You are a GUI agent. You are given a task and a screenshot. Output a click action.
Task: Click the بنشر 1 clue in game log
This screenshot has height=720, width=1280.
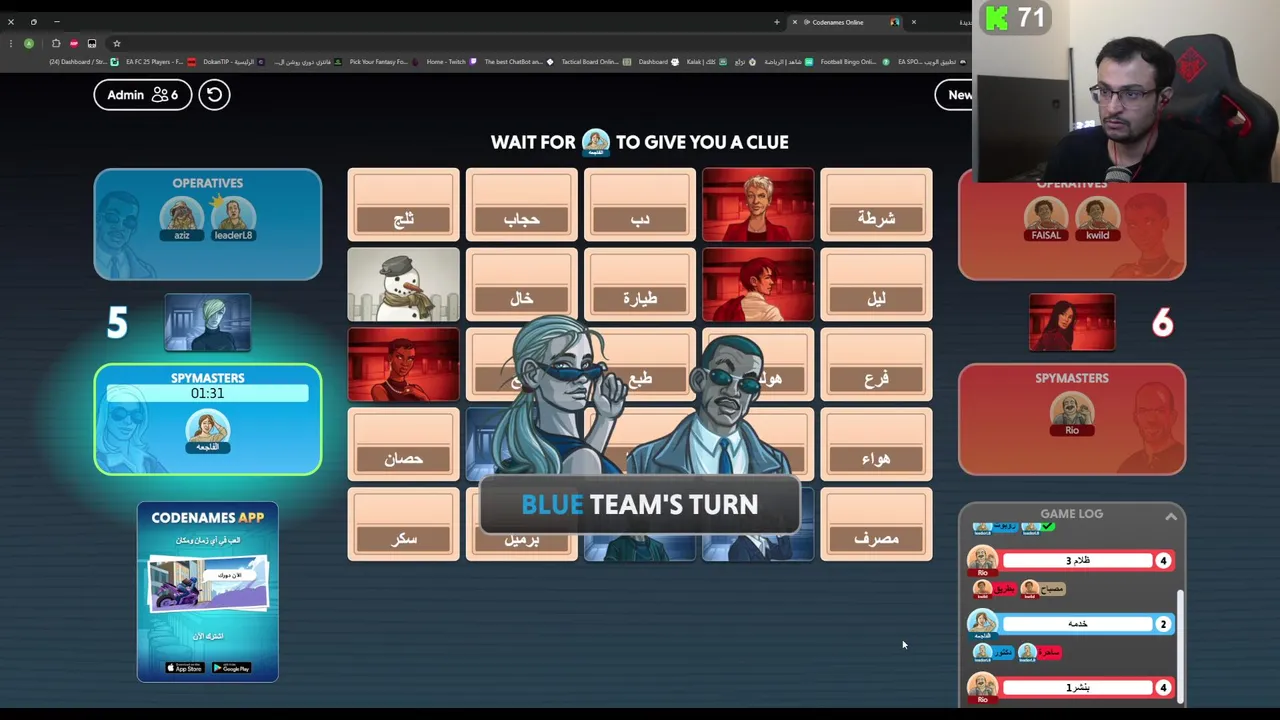(x=1076, y=687)
